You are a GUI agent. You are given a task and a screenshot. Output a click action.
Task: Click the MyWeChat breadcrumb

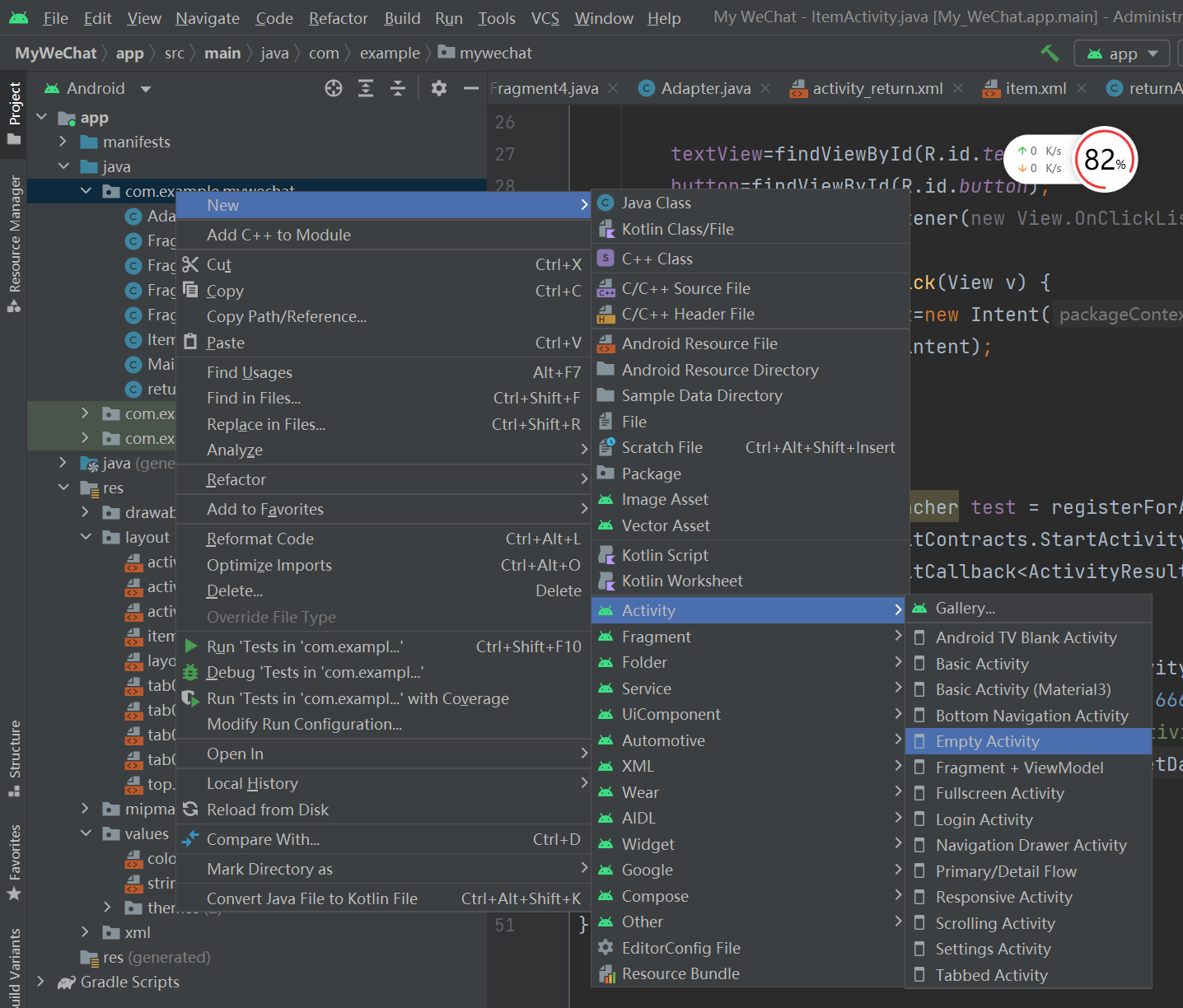pos(56,54)
